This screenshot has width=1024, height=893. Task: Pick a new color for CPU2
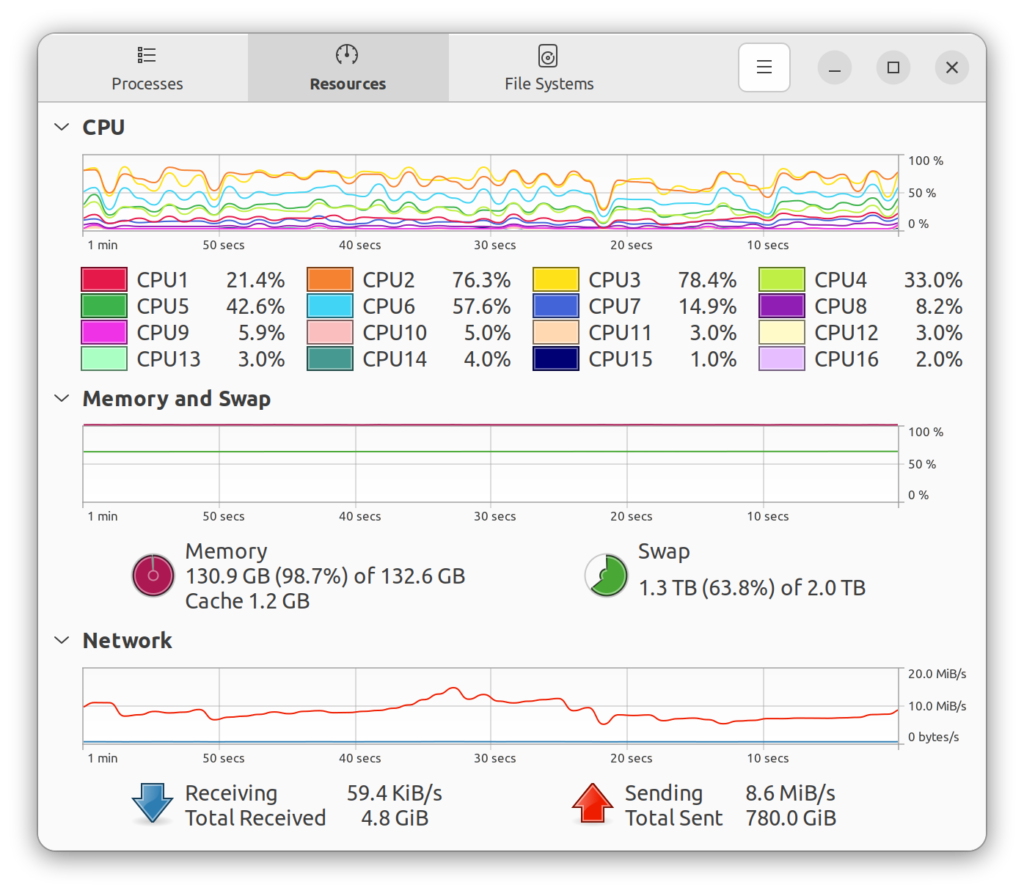click(330, 280)
